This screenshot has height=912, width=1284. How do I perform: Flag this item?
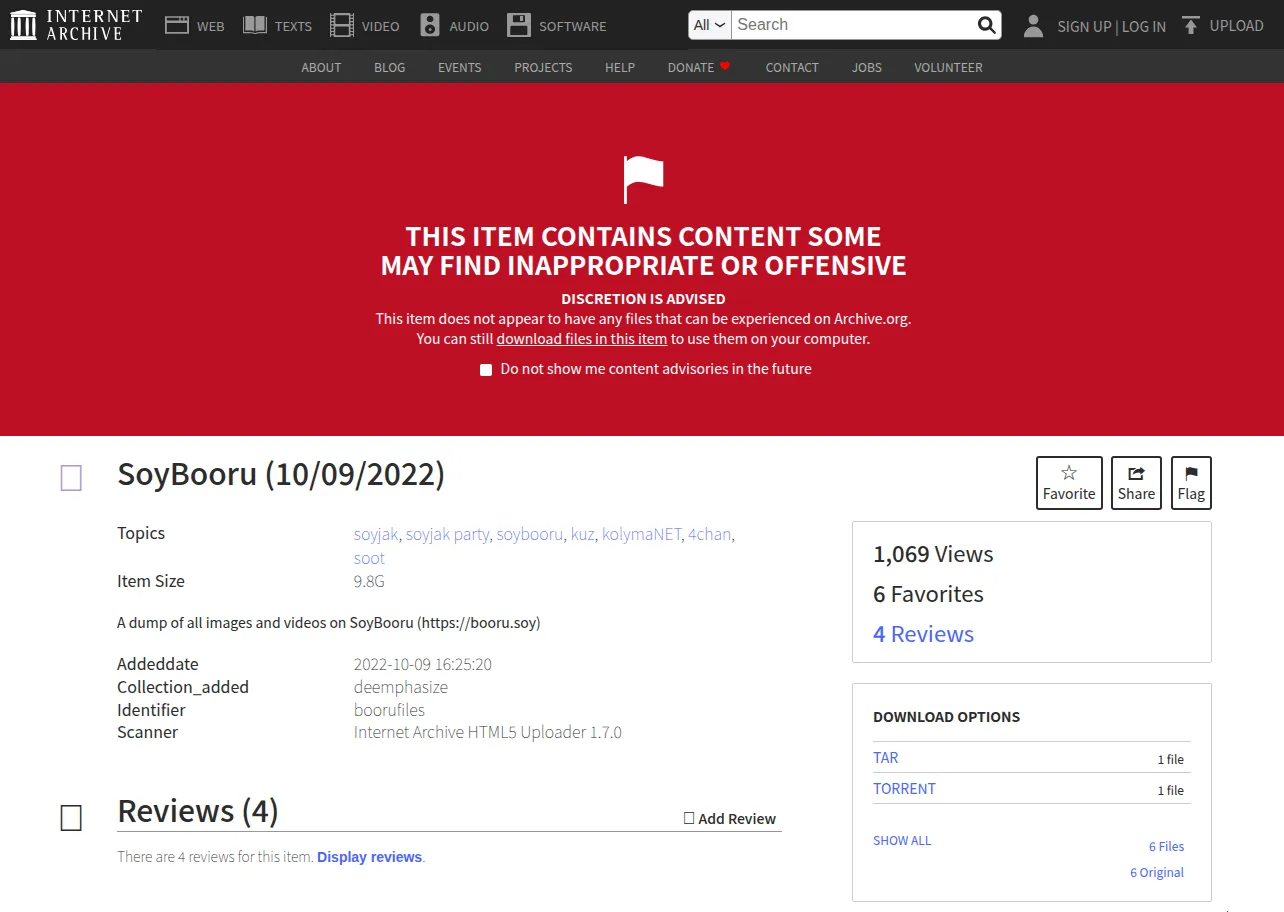pyautogui.click(x=1191, y=483)
